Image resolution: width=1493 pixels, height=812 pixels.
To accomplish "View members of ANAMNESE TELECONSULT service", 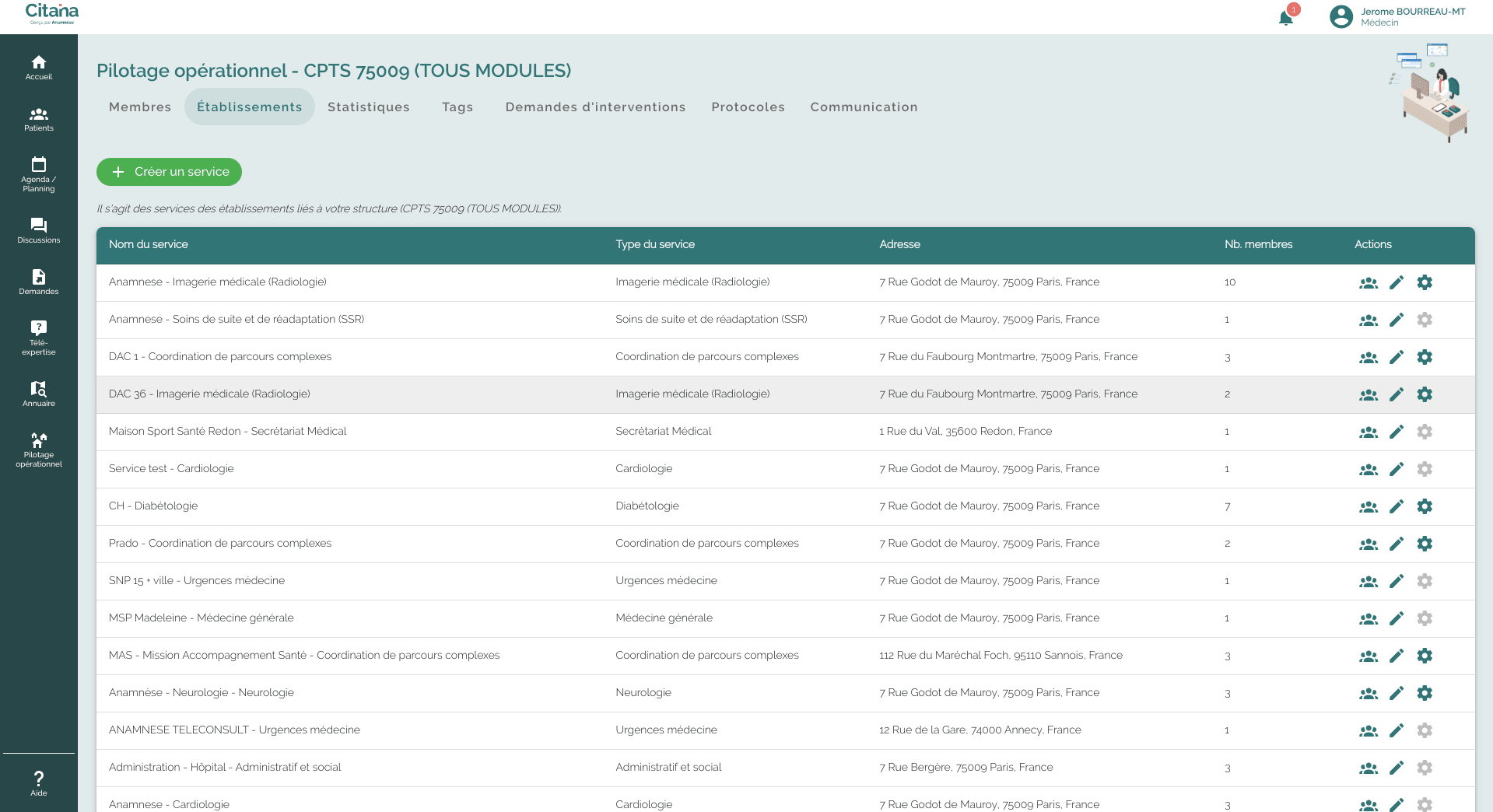I will tap(1369, 731).
